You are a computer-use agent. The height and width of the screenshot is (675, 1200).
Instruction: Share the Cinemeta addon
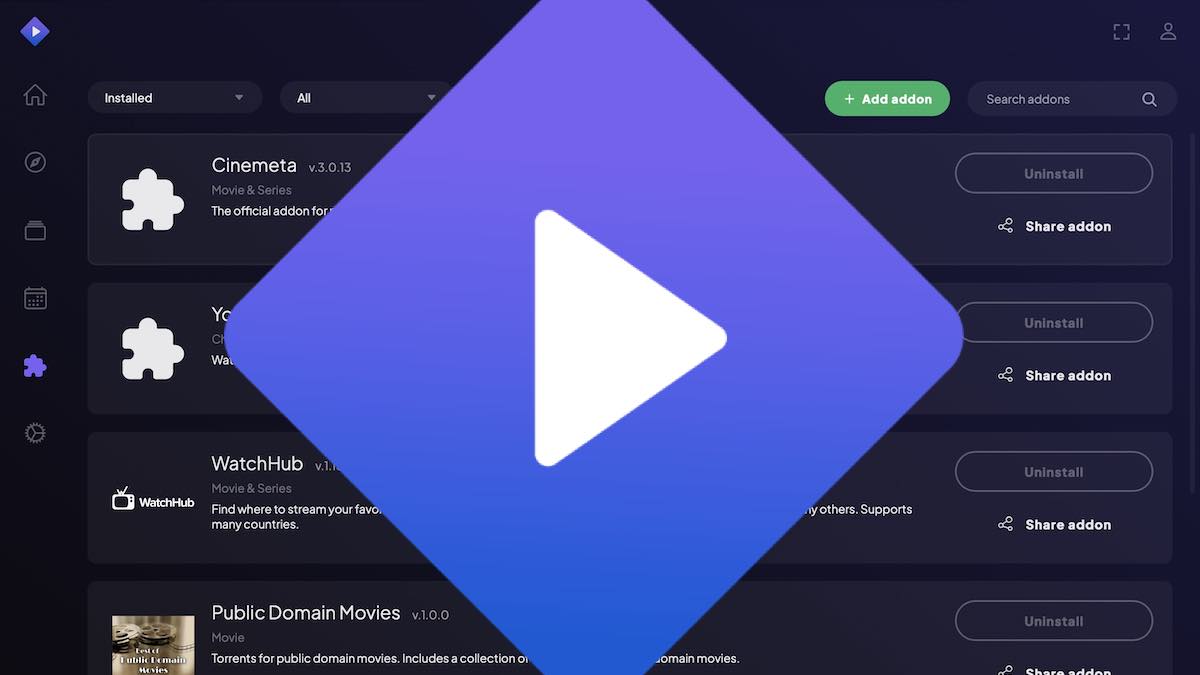[x=1053, y=226]
